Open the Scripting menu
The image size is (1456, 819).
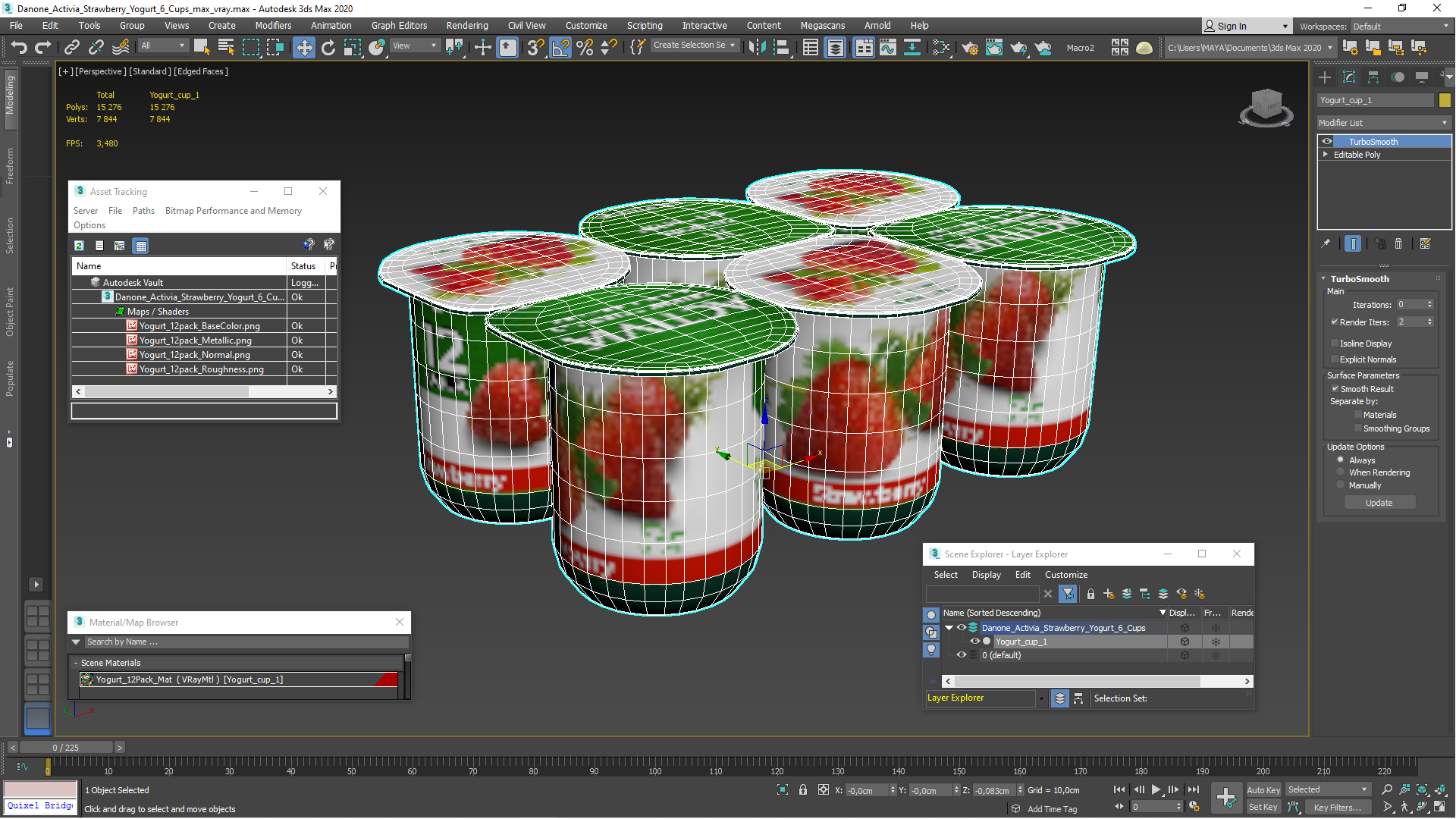[x=645, y=26]
